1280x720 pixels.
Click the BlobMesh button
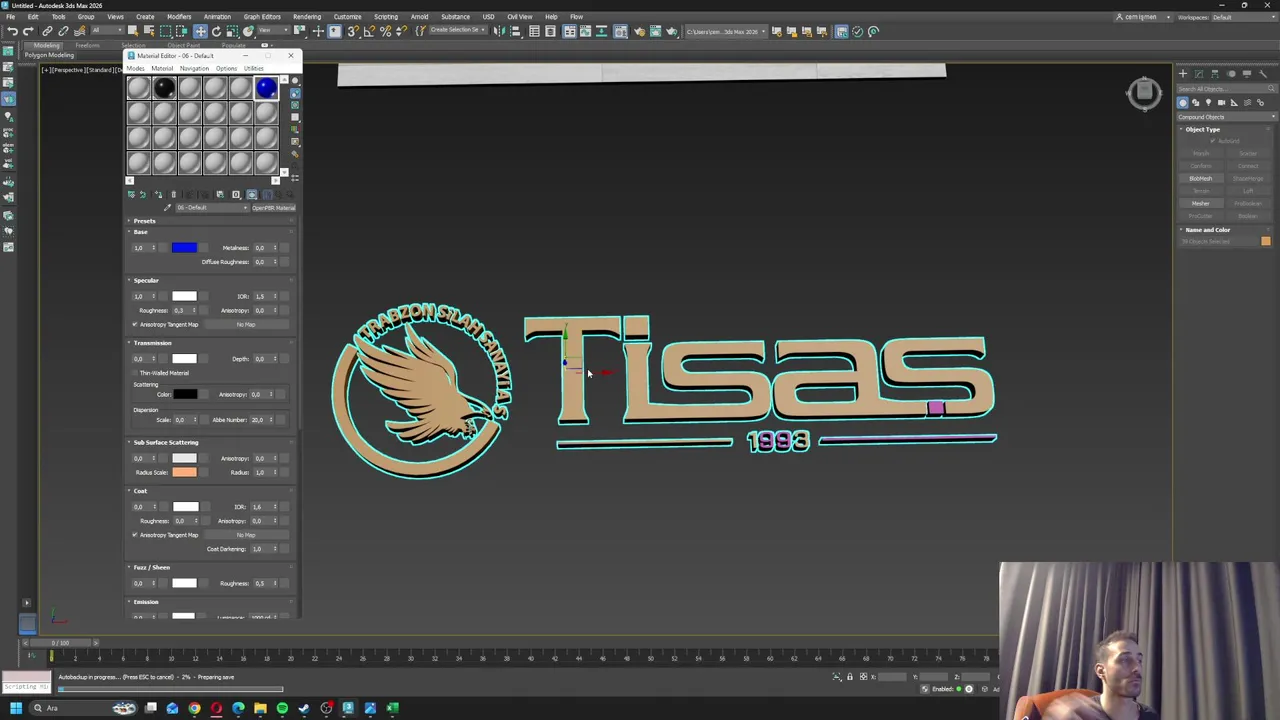coord(1201,178)
